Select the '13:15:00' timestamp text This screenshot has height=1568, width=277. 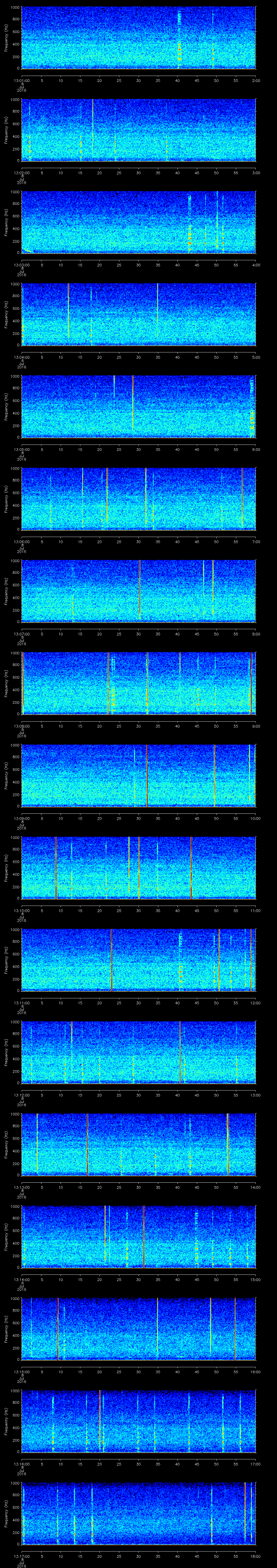(x=22, y=1371)
